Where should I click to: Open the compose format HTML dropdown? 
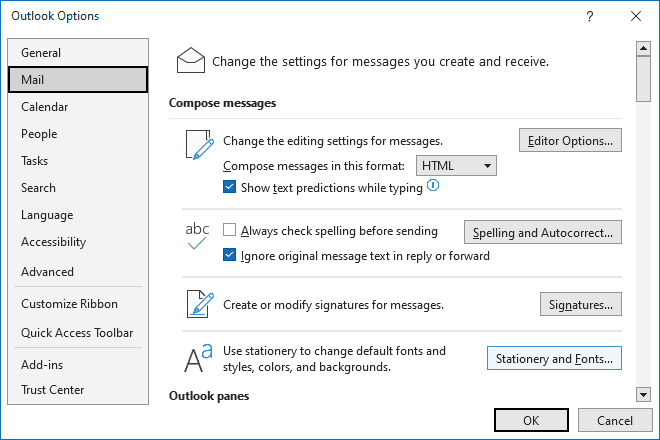click(x=456, y=165)
